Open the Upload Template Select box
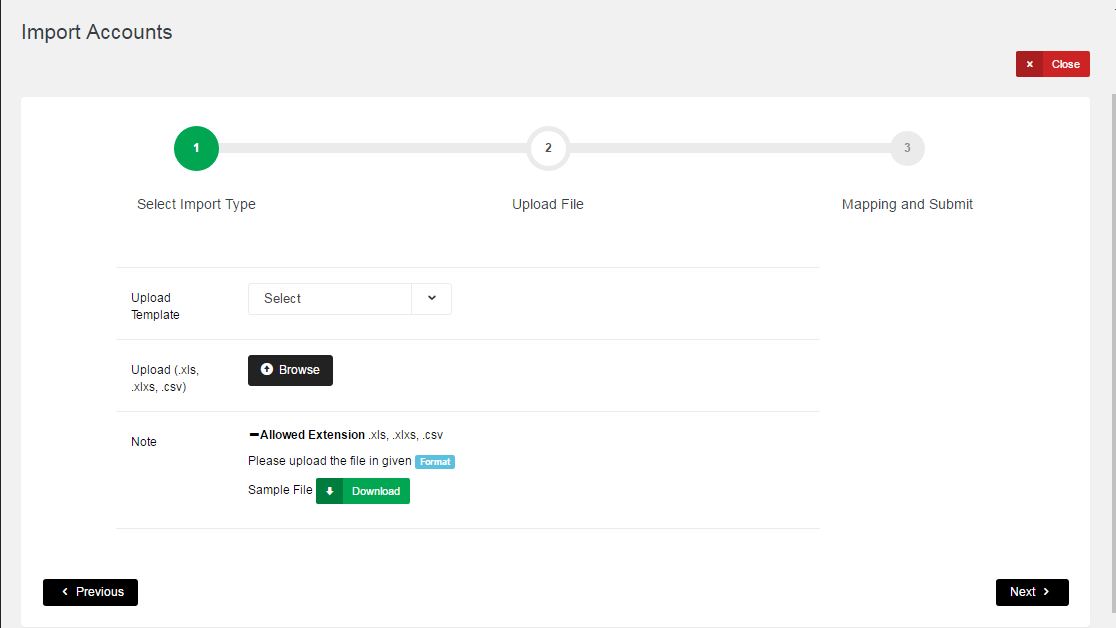 pos(330,299)
